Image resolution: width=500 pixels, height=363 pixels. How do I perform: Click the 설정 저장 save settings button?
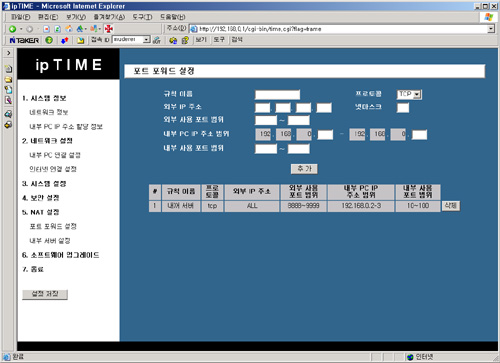pyautogui.click(x=45, y=294)
